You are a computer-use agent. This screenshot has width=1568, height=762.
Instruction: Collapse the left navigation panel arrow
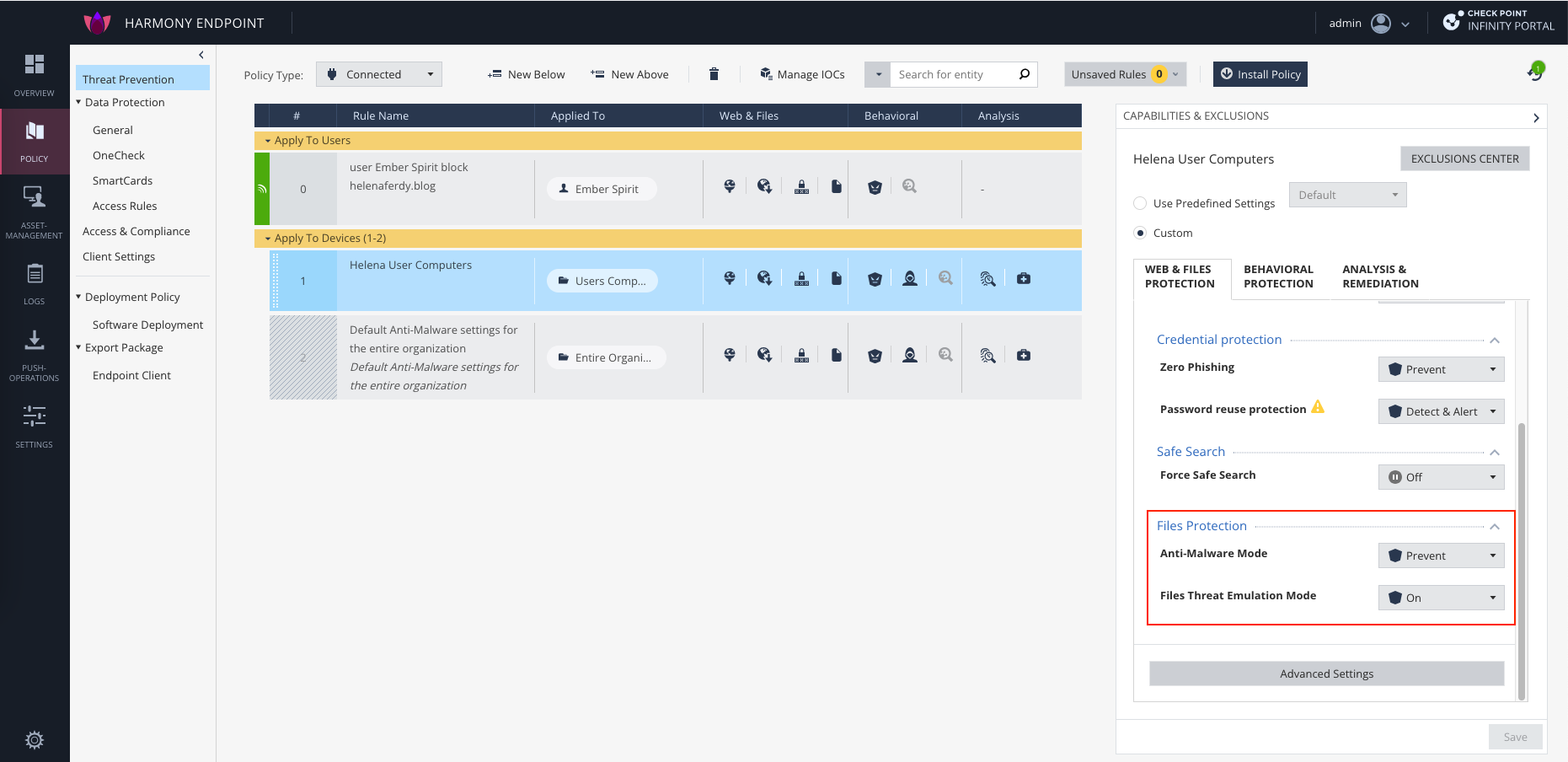point(201,55)
